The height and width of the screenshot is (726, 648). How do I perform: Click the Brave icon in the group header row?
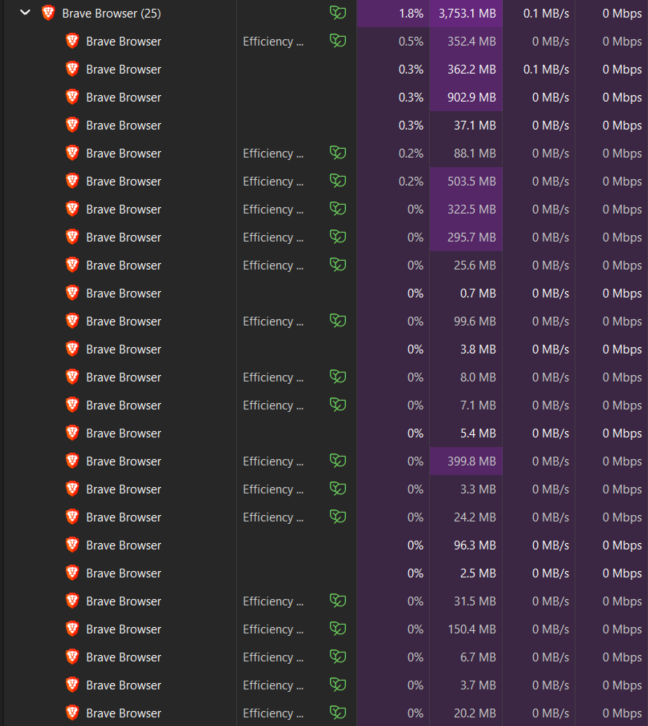pos(48,14)
